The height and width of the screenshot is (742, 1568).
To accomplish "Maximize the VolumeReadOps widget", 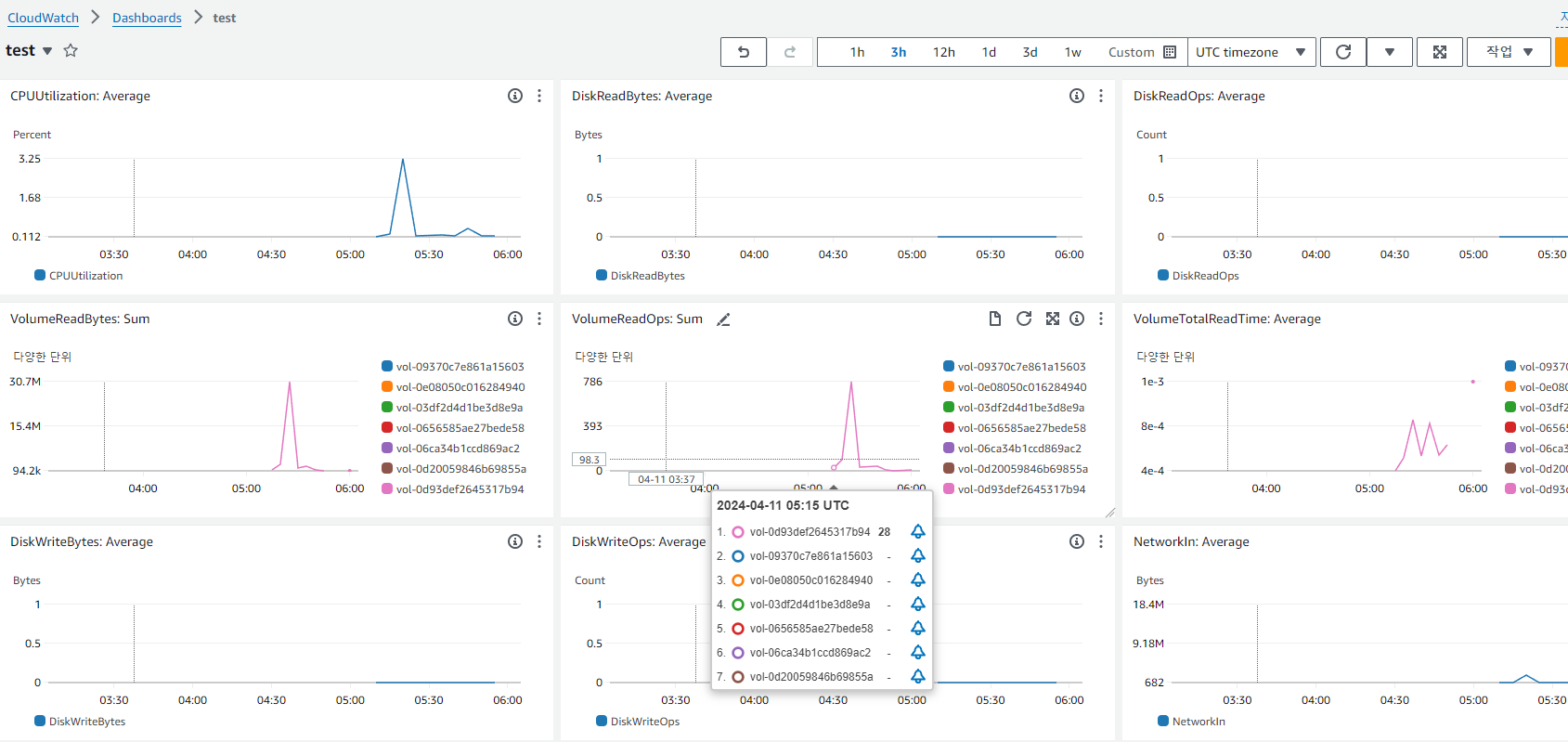I will [x=1052, y=319].
